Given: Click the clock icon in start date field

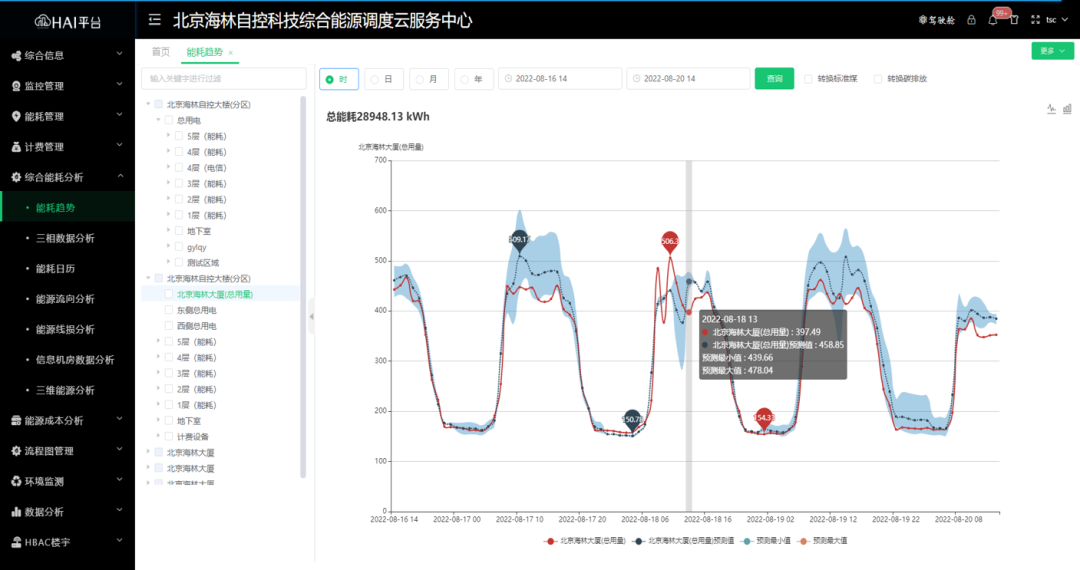Looking at the screenshot, I should (508, 78).
